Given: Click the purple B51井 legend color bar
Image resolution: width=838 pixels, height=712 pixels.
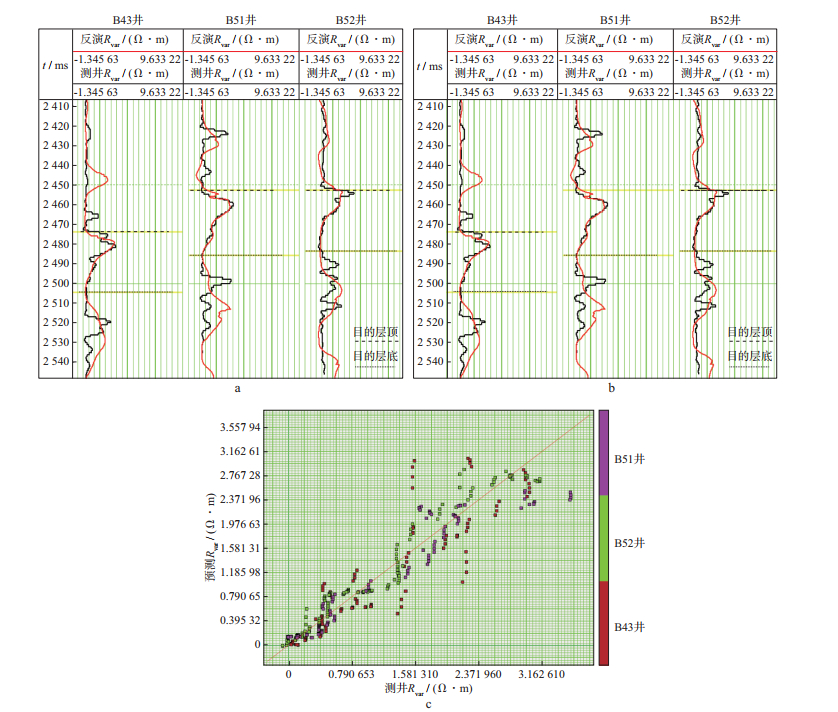Looking at the screenshot, I should pos(604,452).
